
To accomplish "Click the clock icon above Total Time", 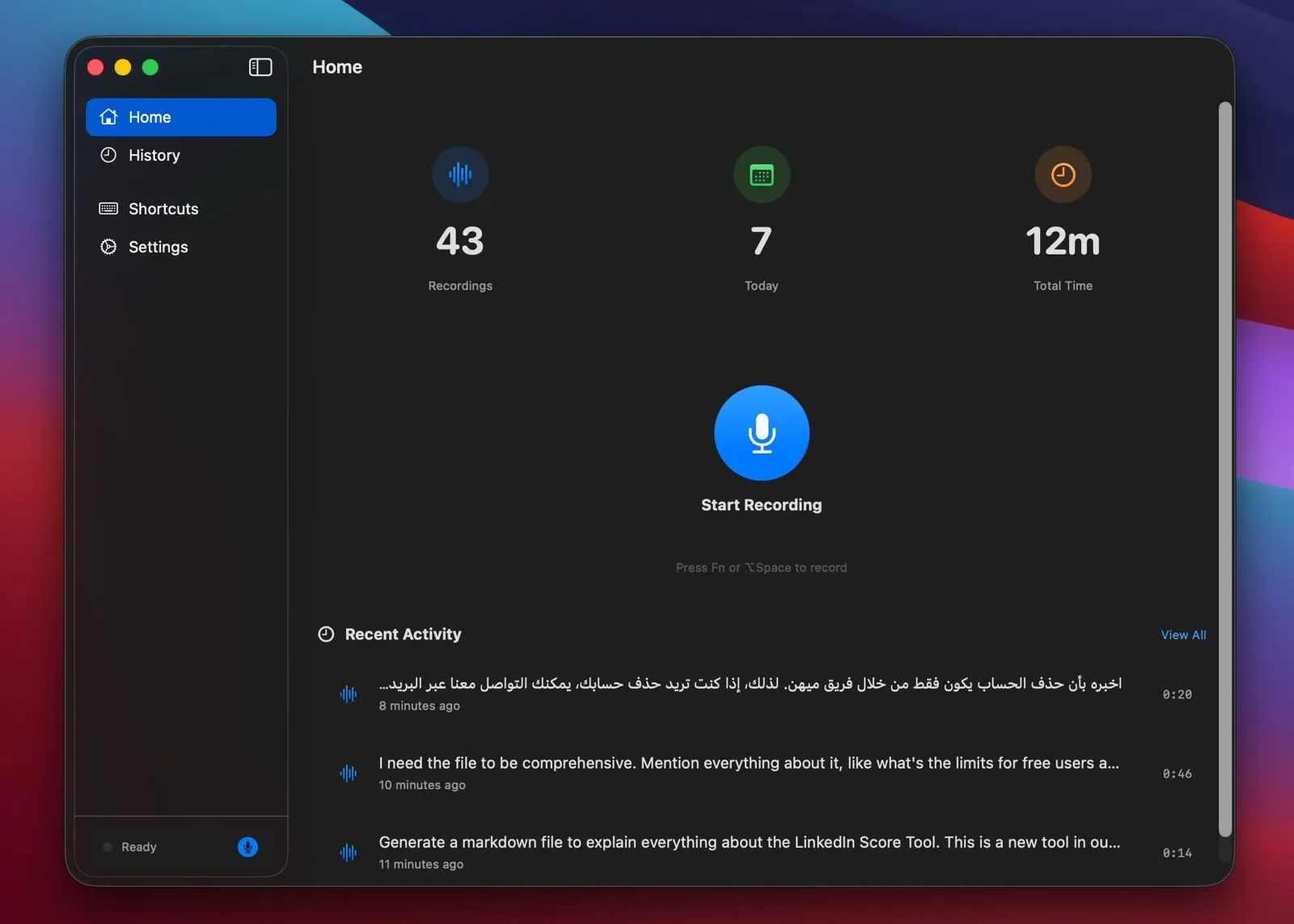I will pyautogui.click(x=1063, y=174).
